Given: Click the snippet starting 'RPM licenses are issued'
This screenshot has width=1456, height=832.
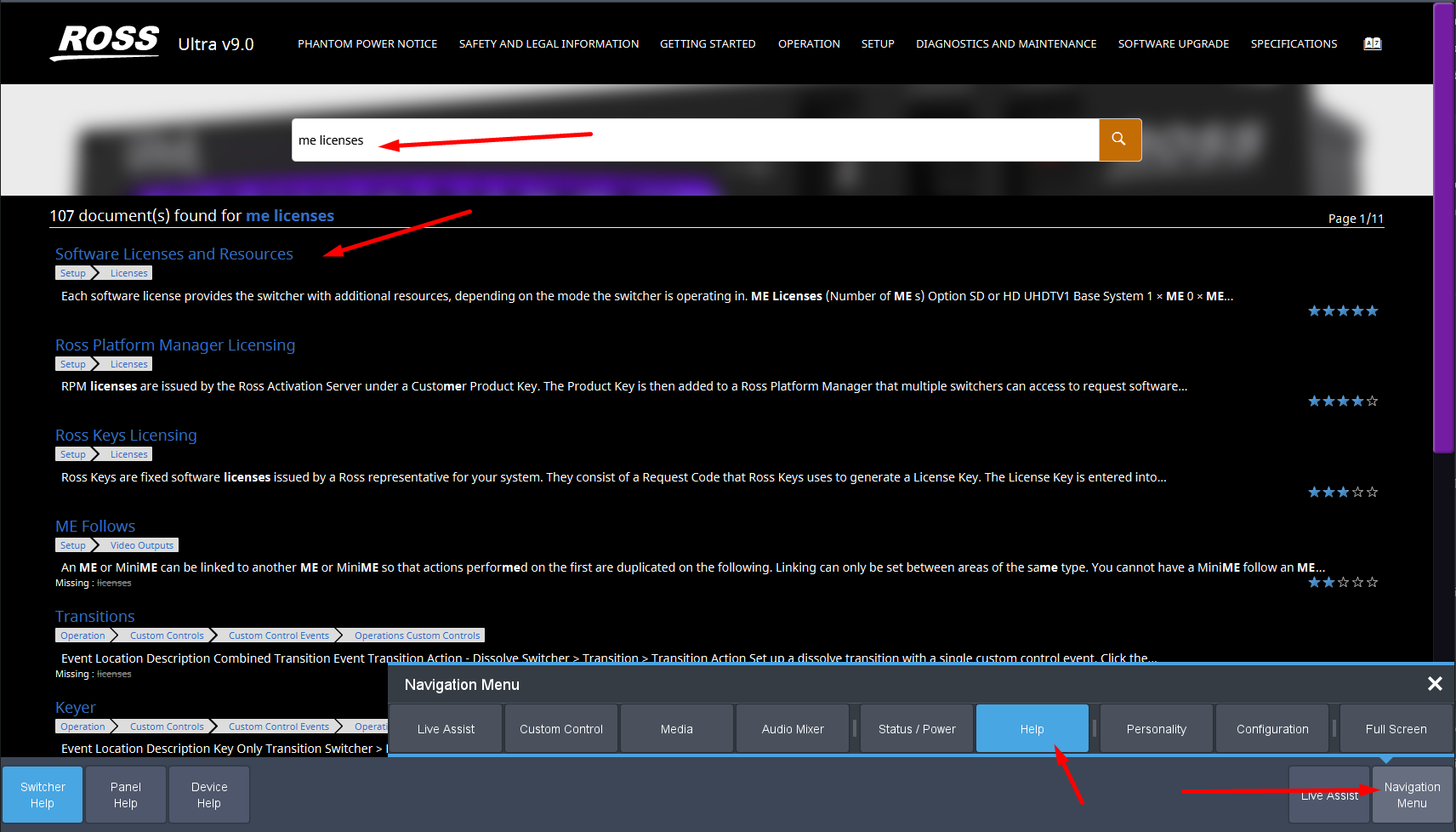Looking at the screenshot, I should [x=624, y=386].
